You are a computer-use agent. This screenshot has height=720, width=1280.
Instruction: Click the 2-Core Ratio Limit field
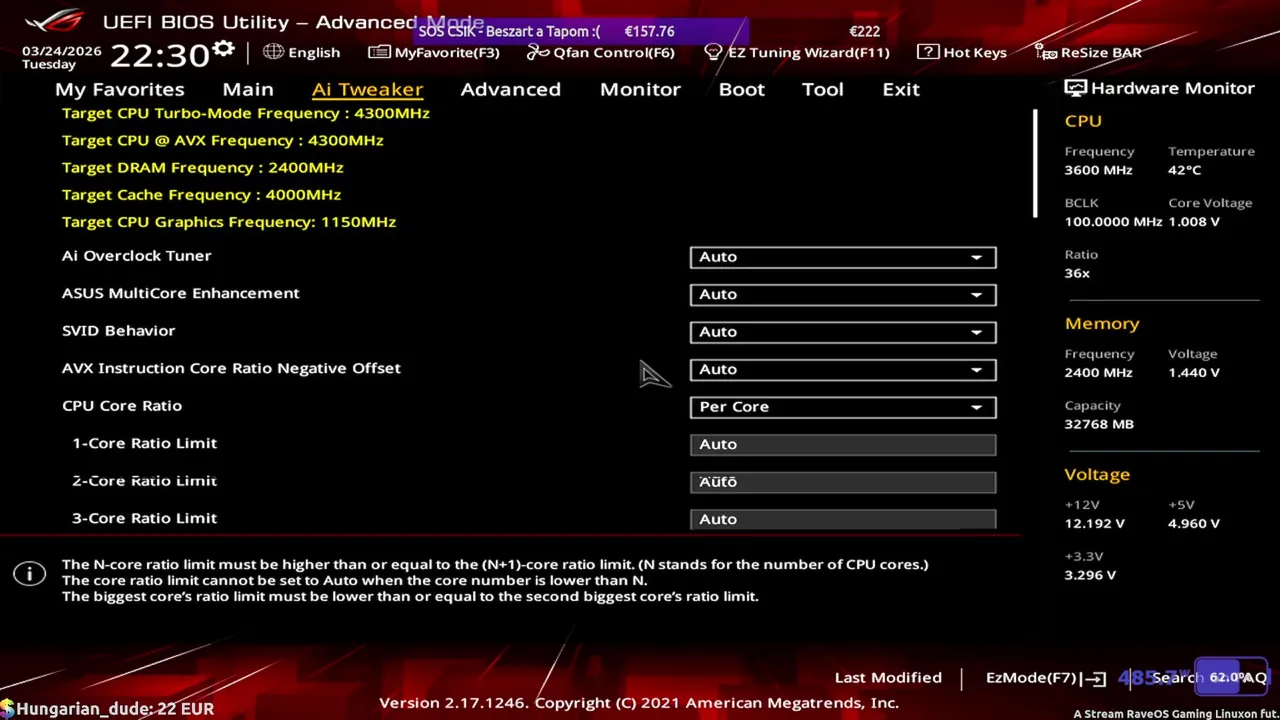pos(843,482)
